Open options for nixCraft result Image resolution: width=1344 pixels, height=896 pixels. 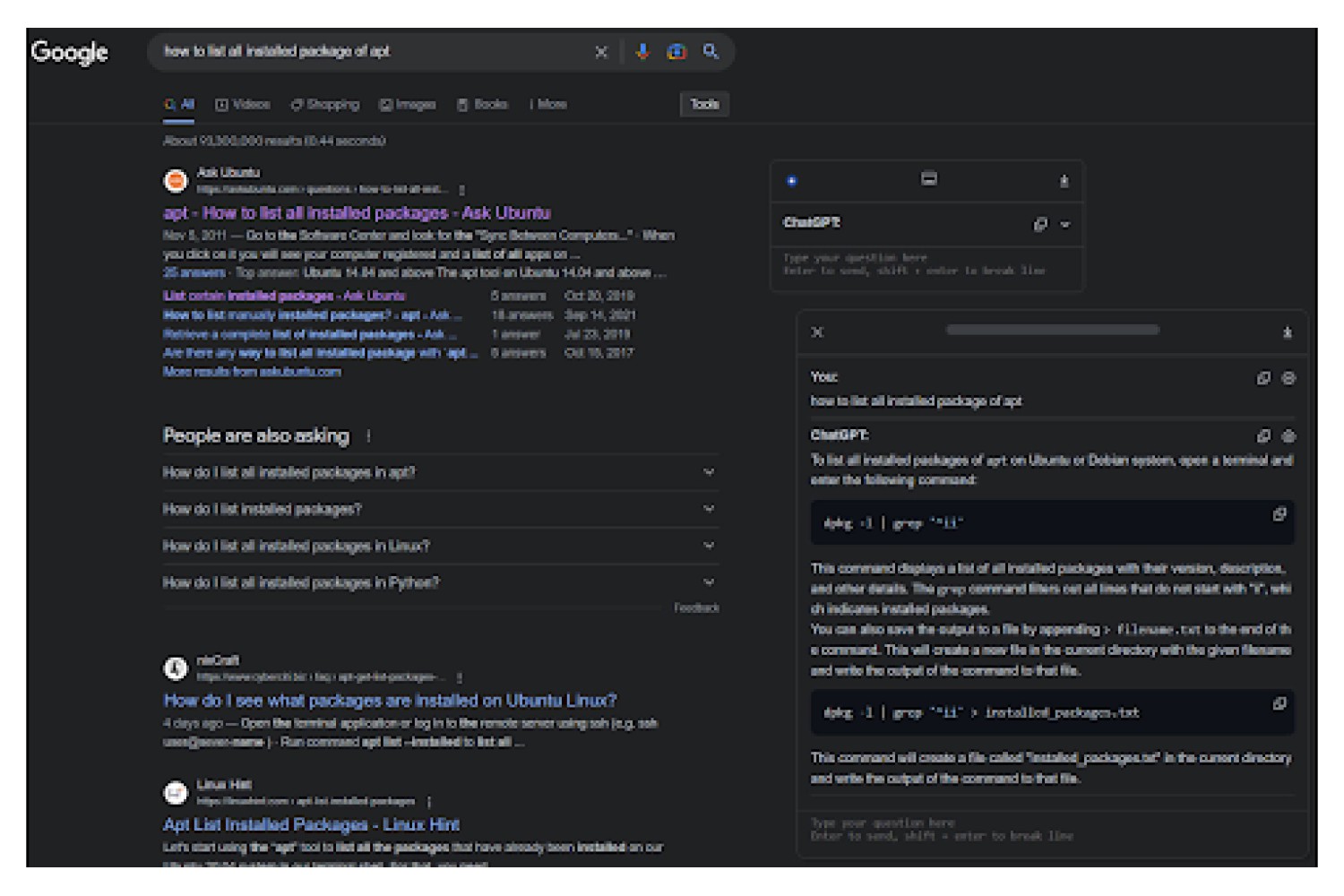click(460, 677)
